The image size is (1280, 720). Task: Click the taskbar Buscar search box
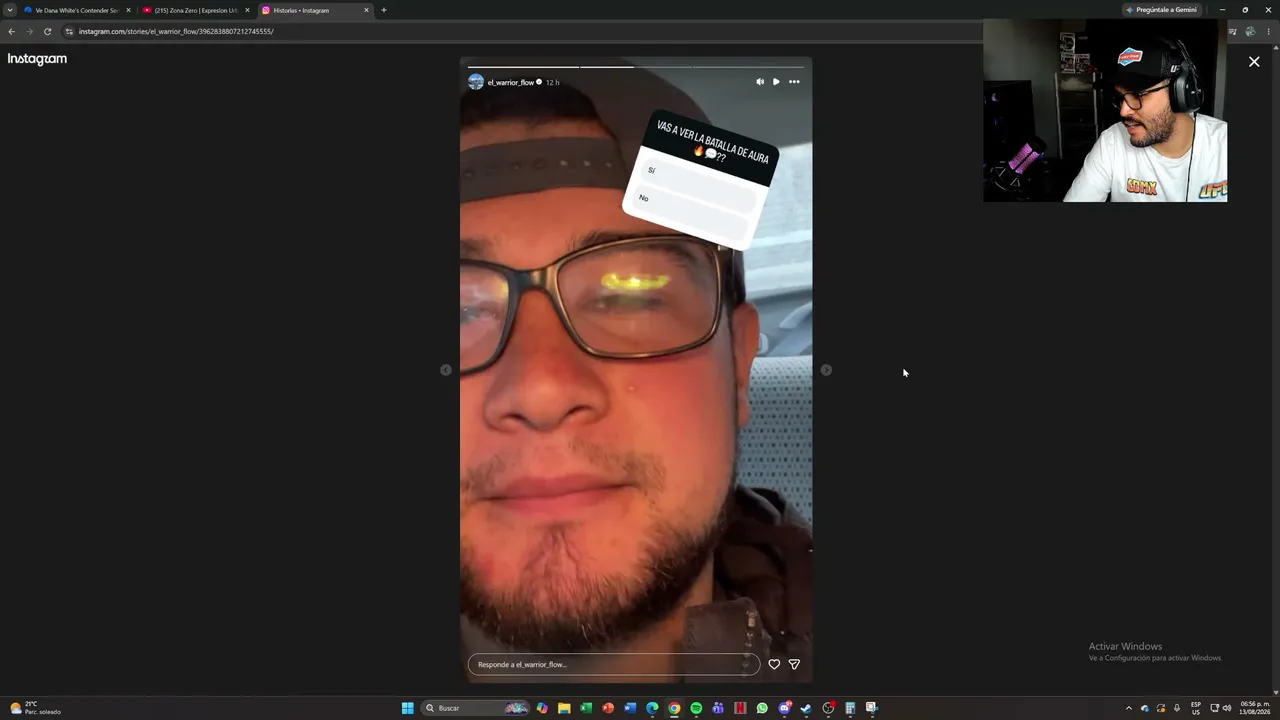pyautogui.click(x=475, y=708)
